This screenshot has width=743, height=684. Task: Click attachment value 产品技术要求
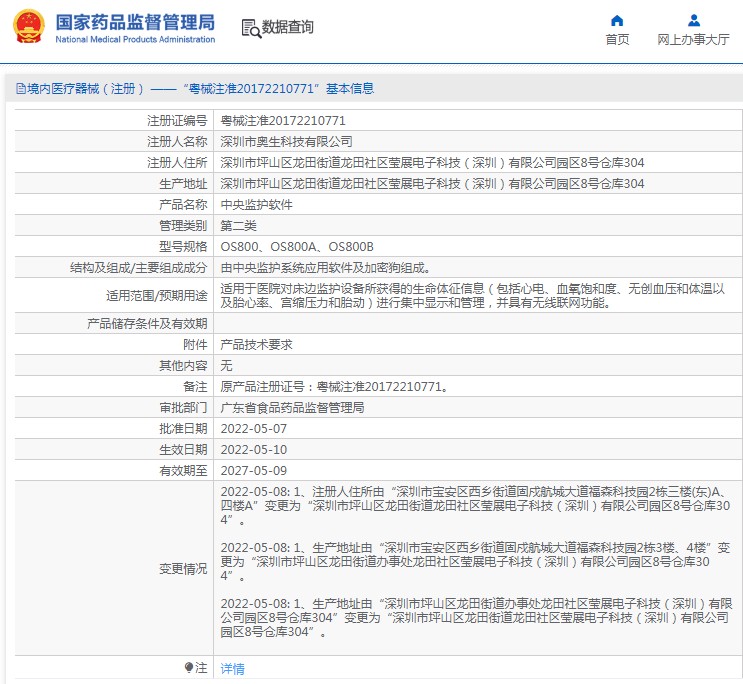256,345
